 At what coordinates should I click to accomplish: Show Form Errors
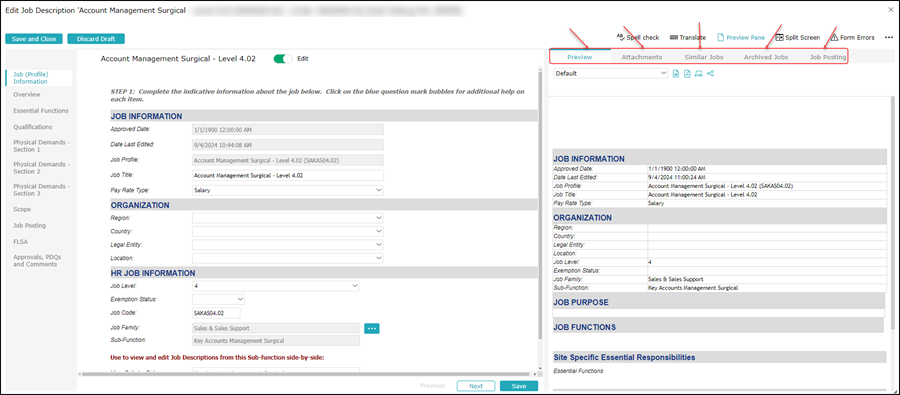[x=852, y=37]
